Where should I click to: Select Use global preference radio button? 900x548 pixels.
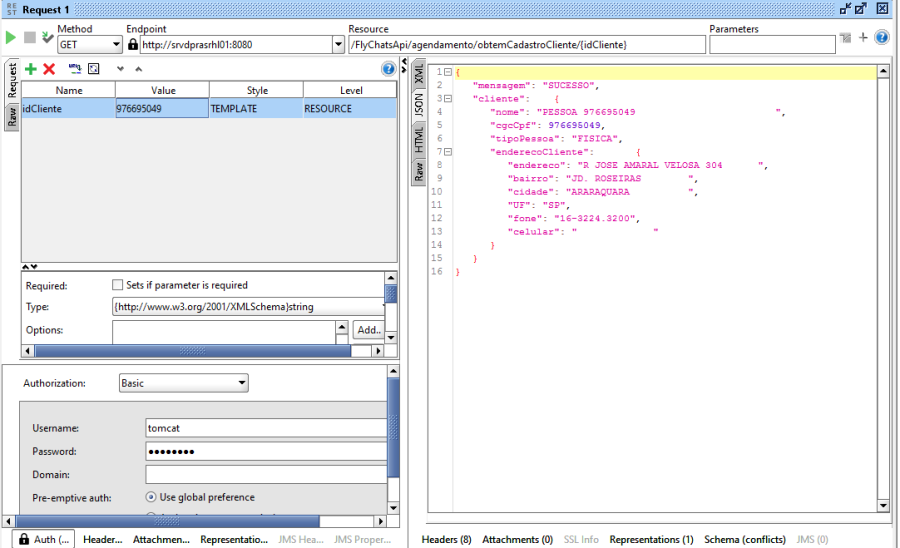point(151,497)
